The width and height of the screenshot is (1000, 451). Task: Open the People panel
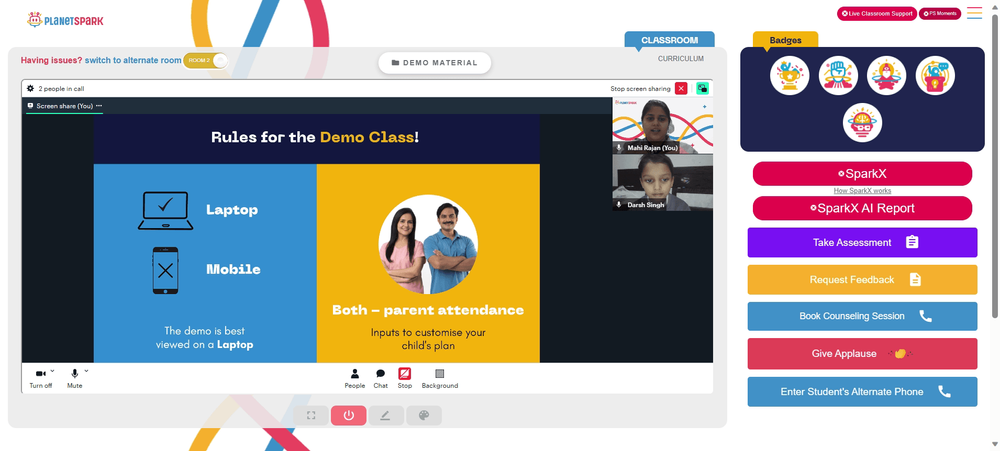[355, 378]
